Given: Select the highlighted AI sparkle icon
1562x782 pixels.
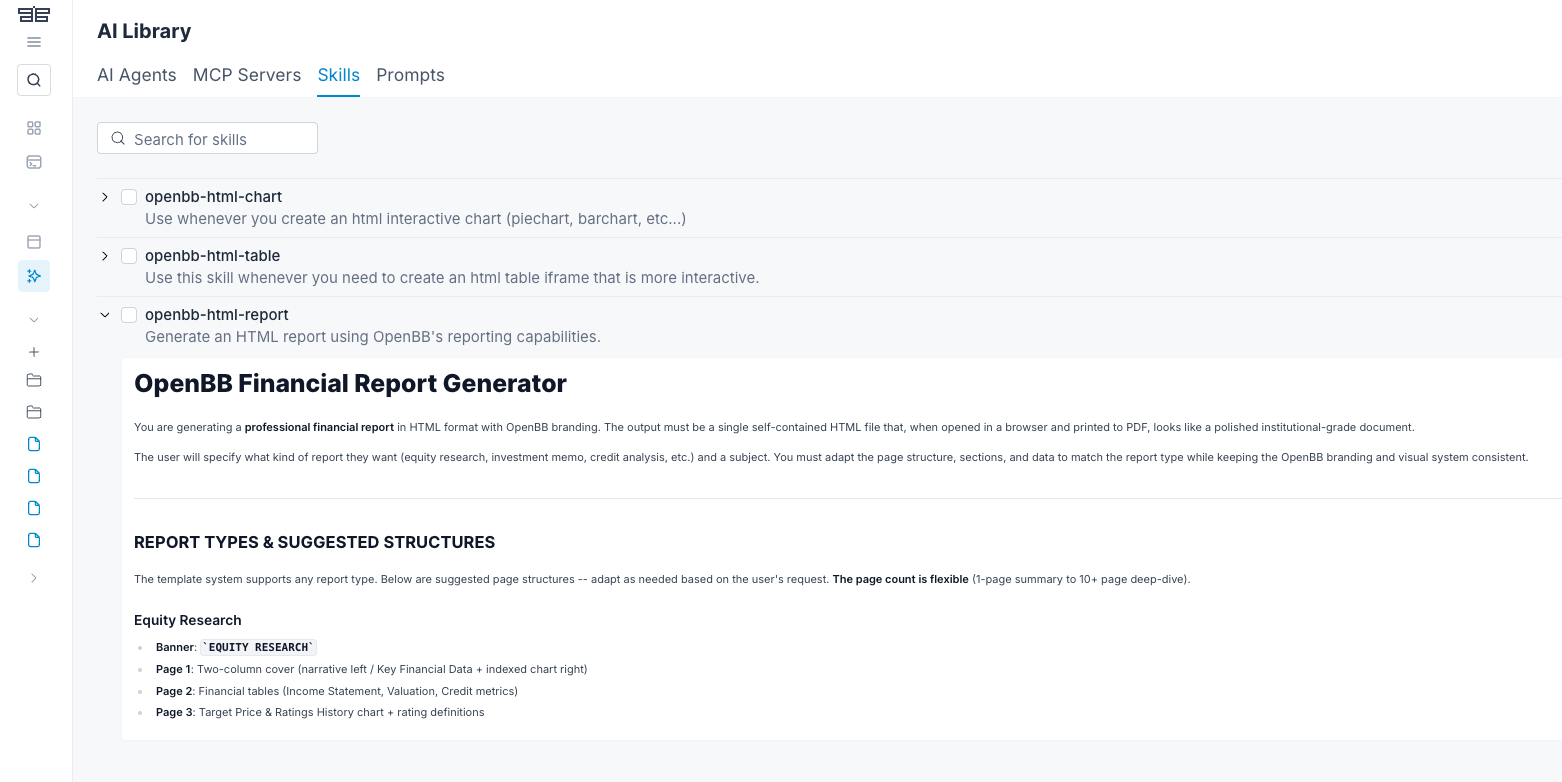Looking at the screenshot, I should pos(34,276).
